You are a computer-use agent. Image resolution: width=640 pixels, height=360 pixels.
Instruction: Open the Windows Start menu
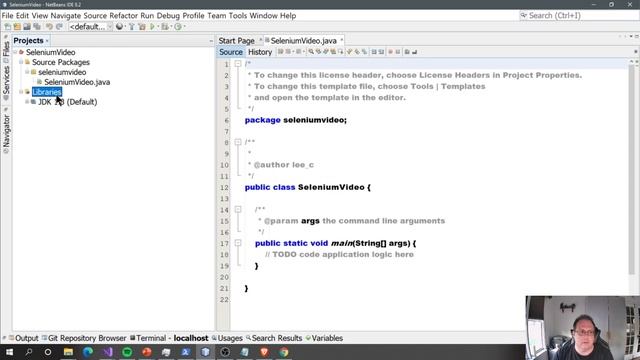[x=9, y=352]
